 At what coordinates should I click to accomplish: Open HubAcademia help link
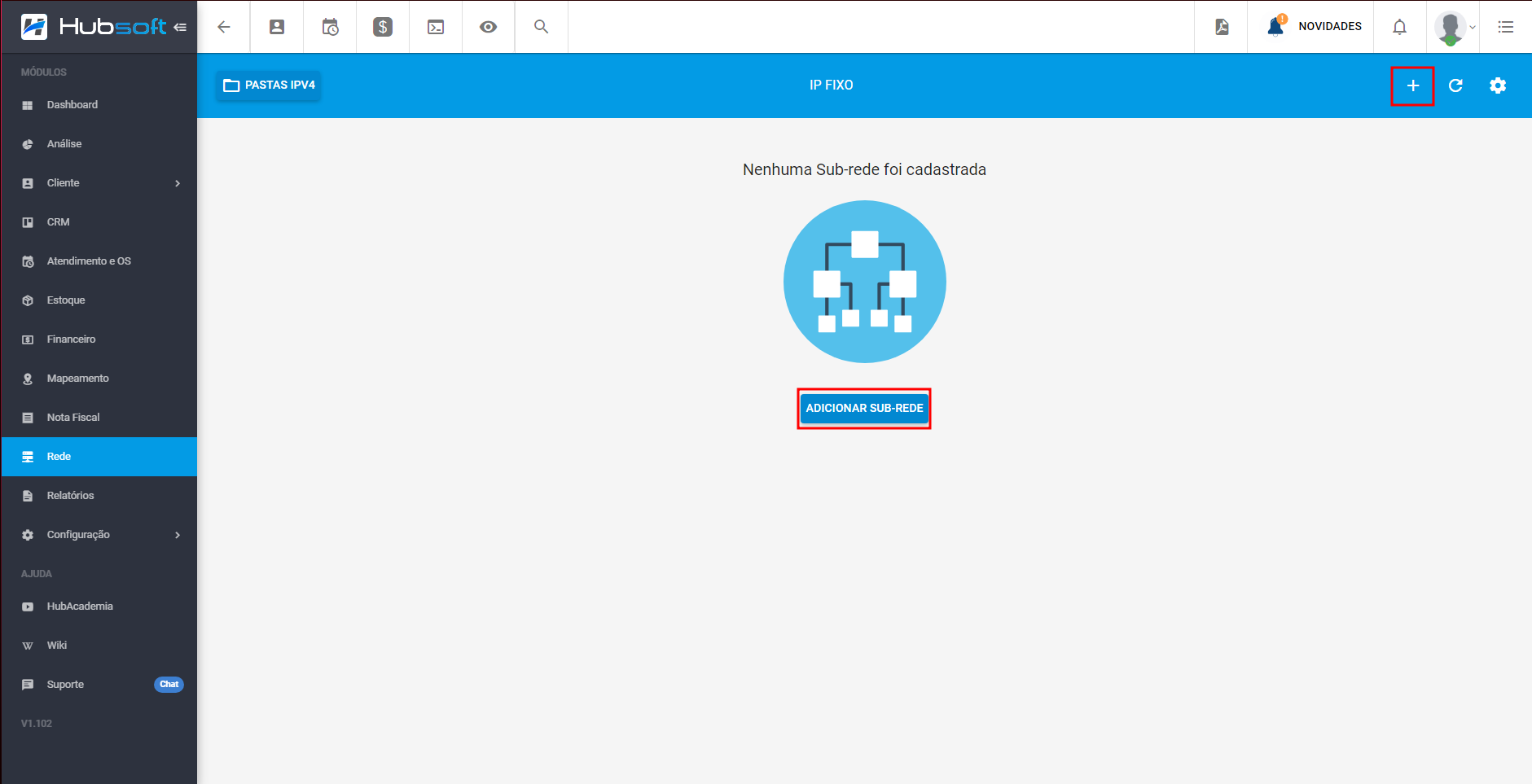(99, 607)
